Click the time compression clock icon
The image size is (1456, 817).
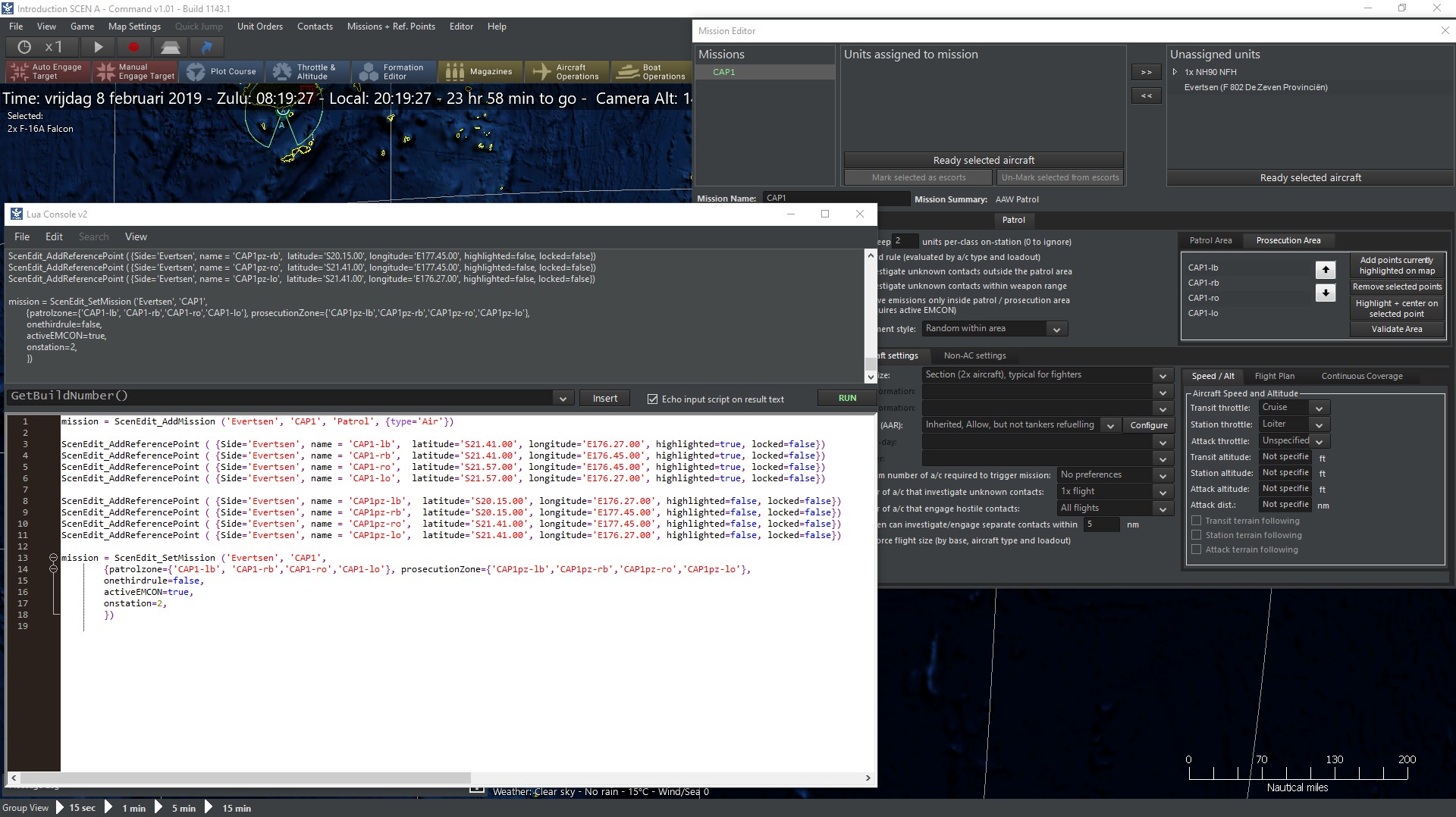pos(24,47)
